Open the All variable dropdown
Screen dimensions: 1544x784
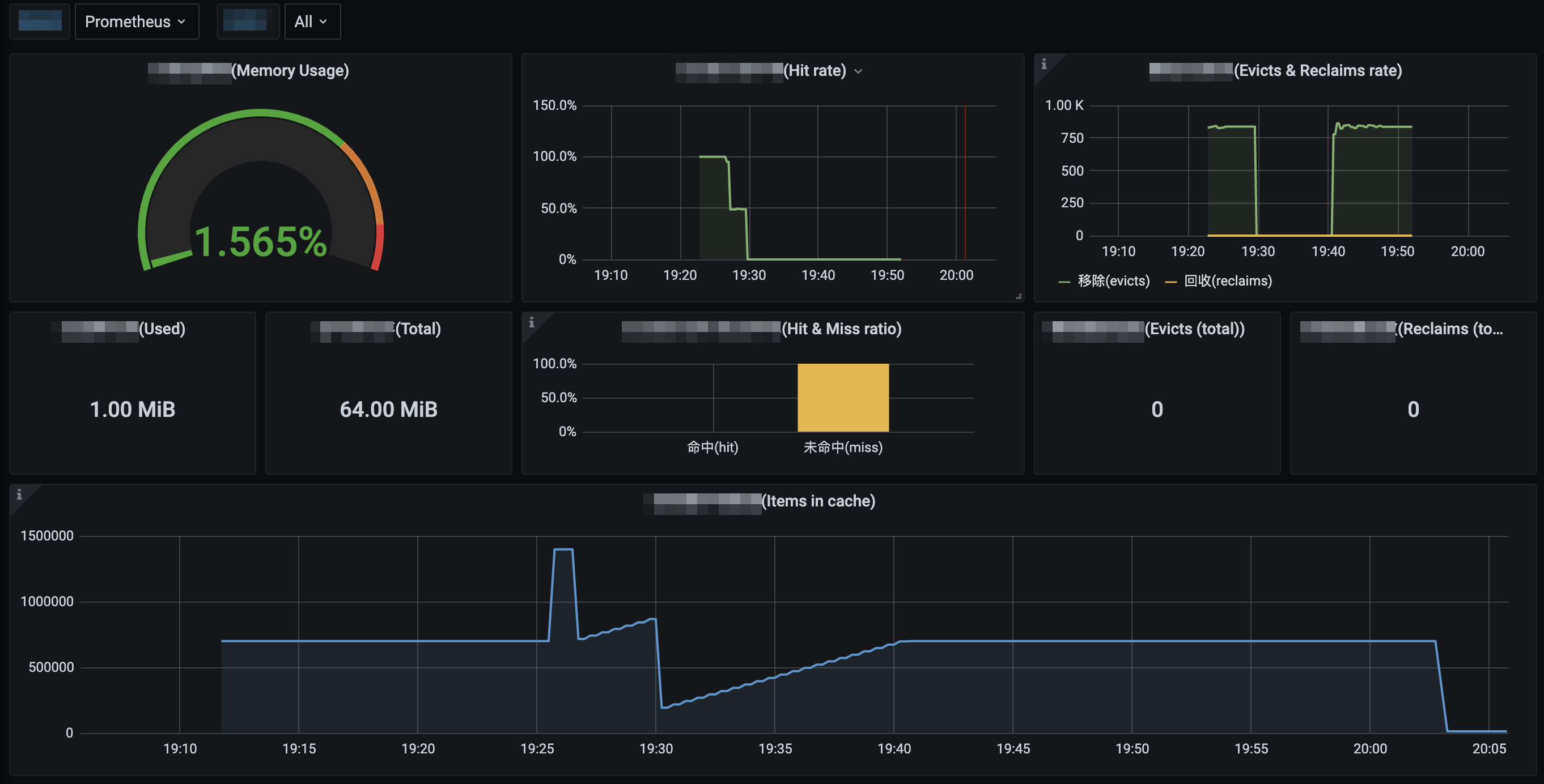click(x=312, y=22)
